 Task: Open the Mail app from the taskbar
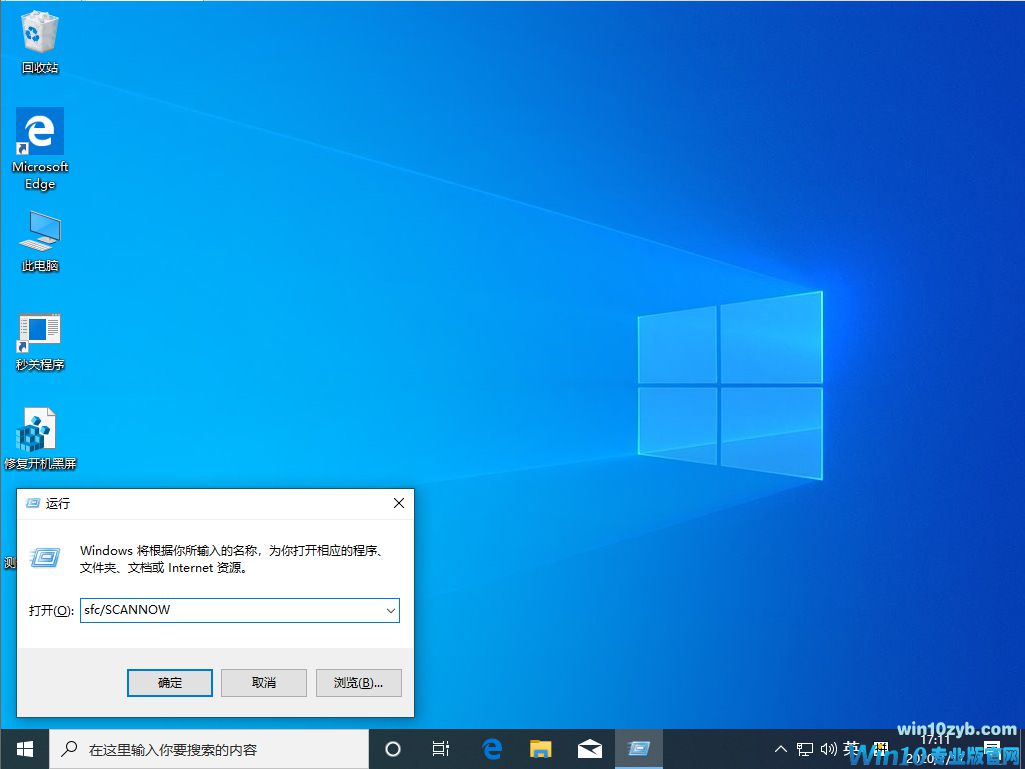589,748
